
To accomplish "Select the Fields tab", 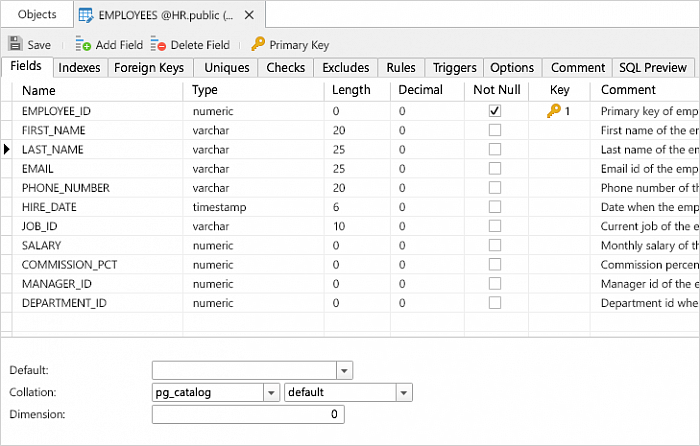I will [26, 66].
